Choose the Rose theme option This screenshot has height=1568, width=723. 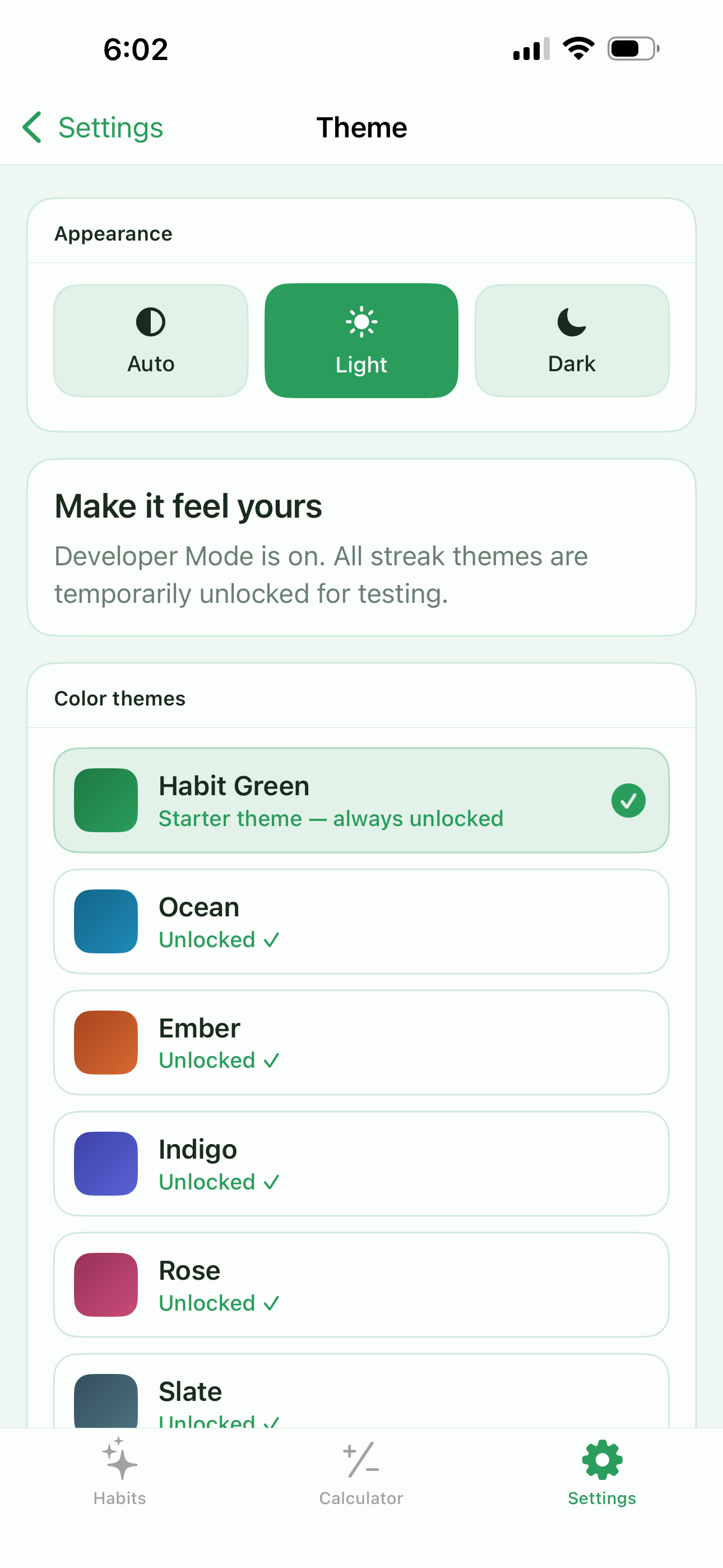(361, 1285)
